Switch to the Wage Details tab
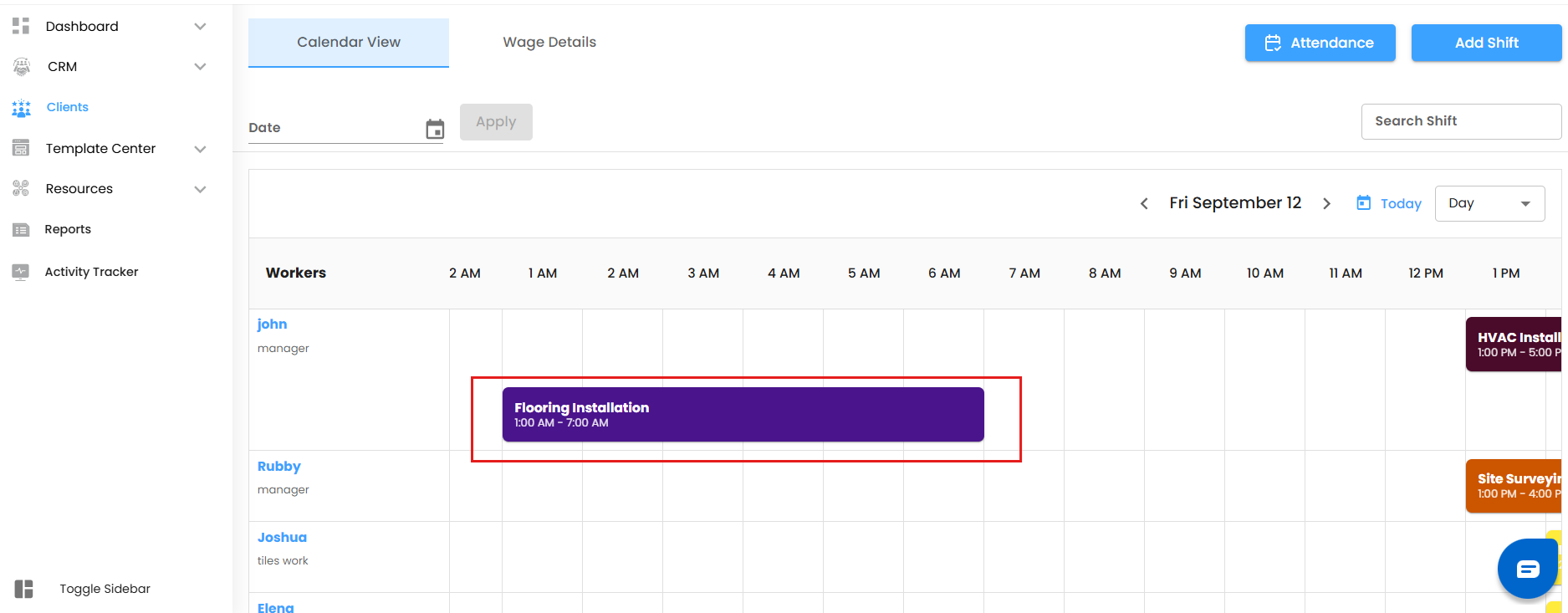Screen dimensions: 1568x613 point(549,42)
